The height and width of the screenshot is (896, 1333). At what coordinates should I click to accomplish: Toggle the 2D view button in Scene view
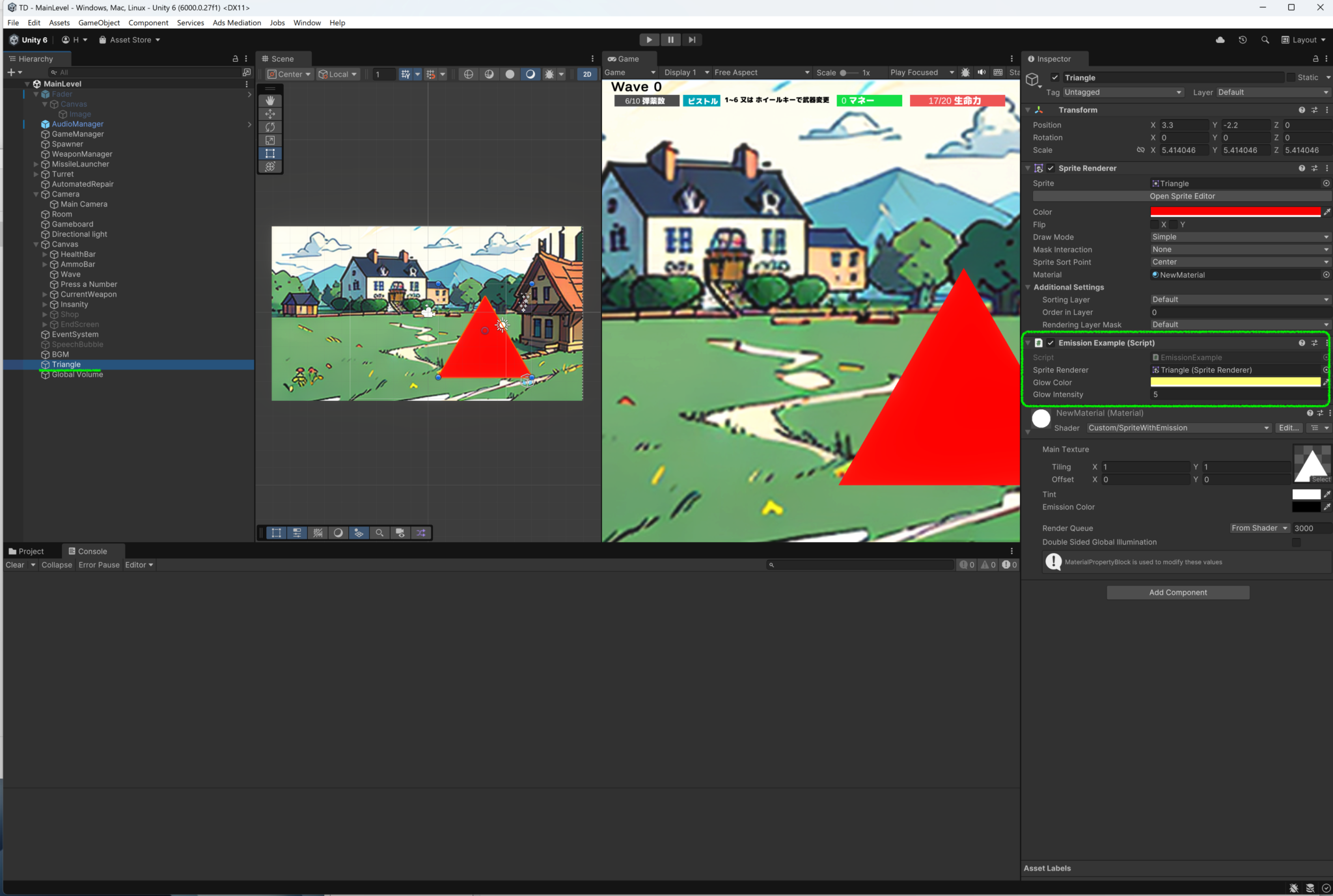[586, 74]
